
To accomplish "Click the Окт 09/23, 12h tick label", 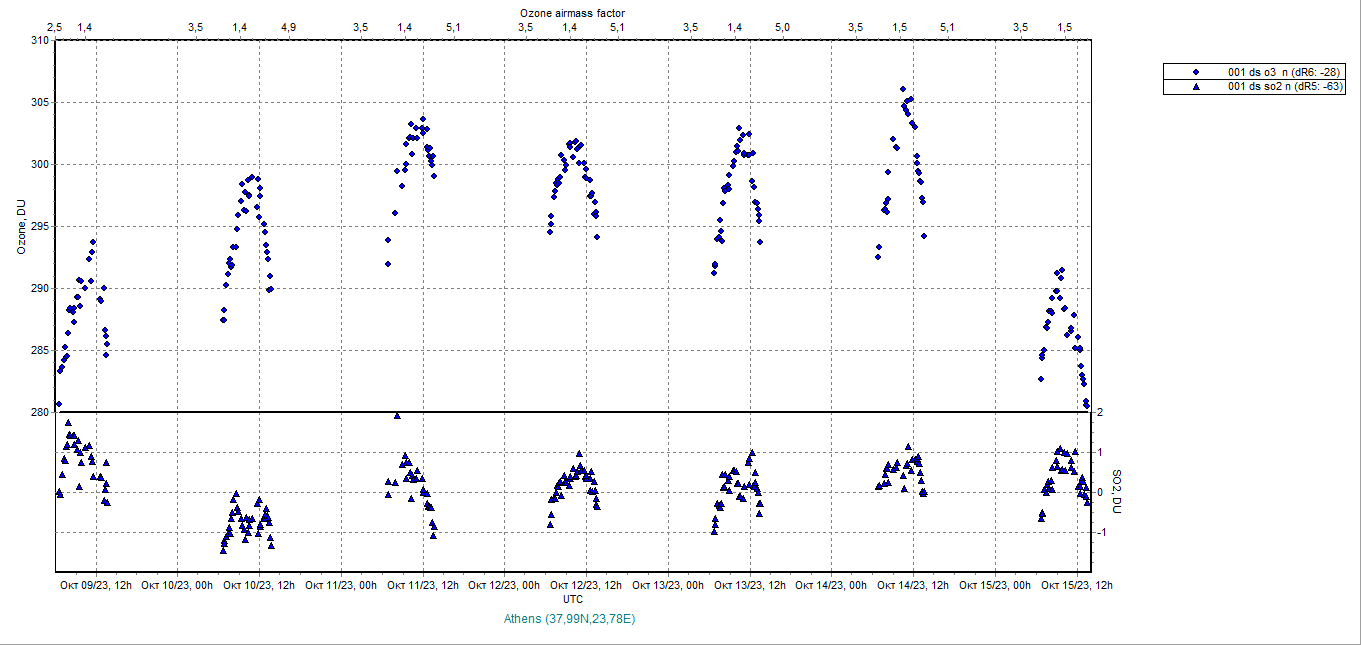I will click(x=96, y=585).
